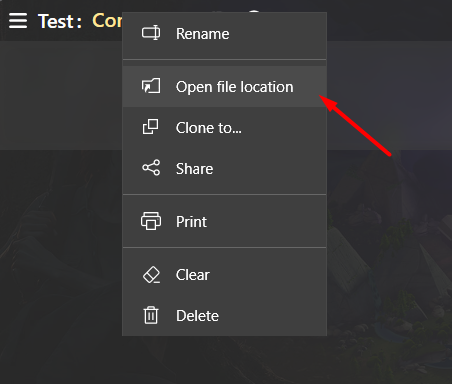
Task: Click the Test: title text
Action: 60,21
